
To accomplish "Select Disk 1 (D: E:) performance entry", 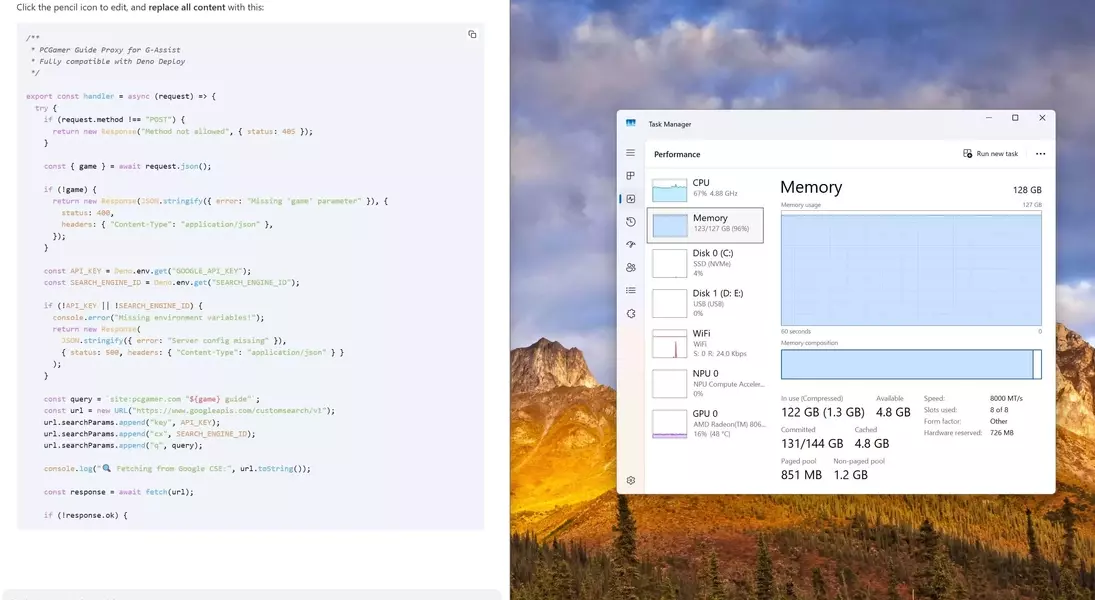I will click(x=705, y=304).
